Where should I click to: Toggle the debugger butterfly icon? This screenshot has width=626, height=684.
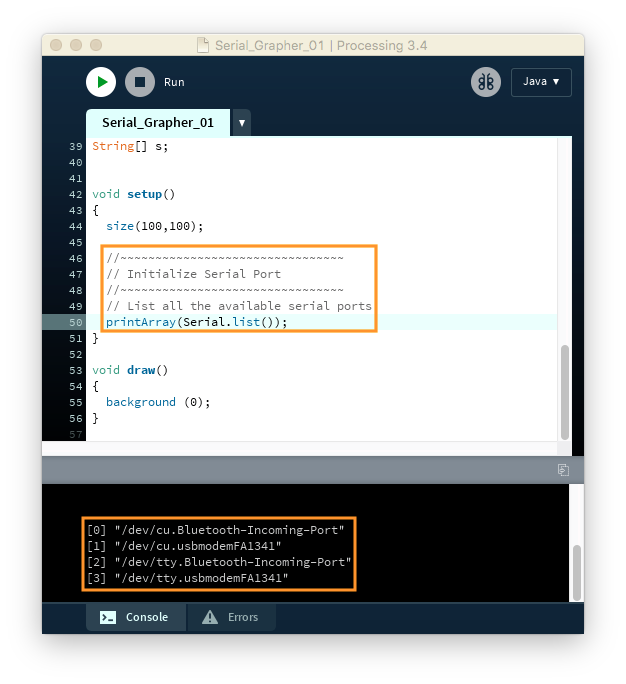486,82
